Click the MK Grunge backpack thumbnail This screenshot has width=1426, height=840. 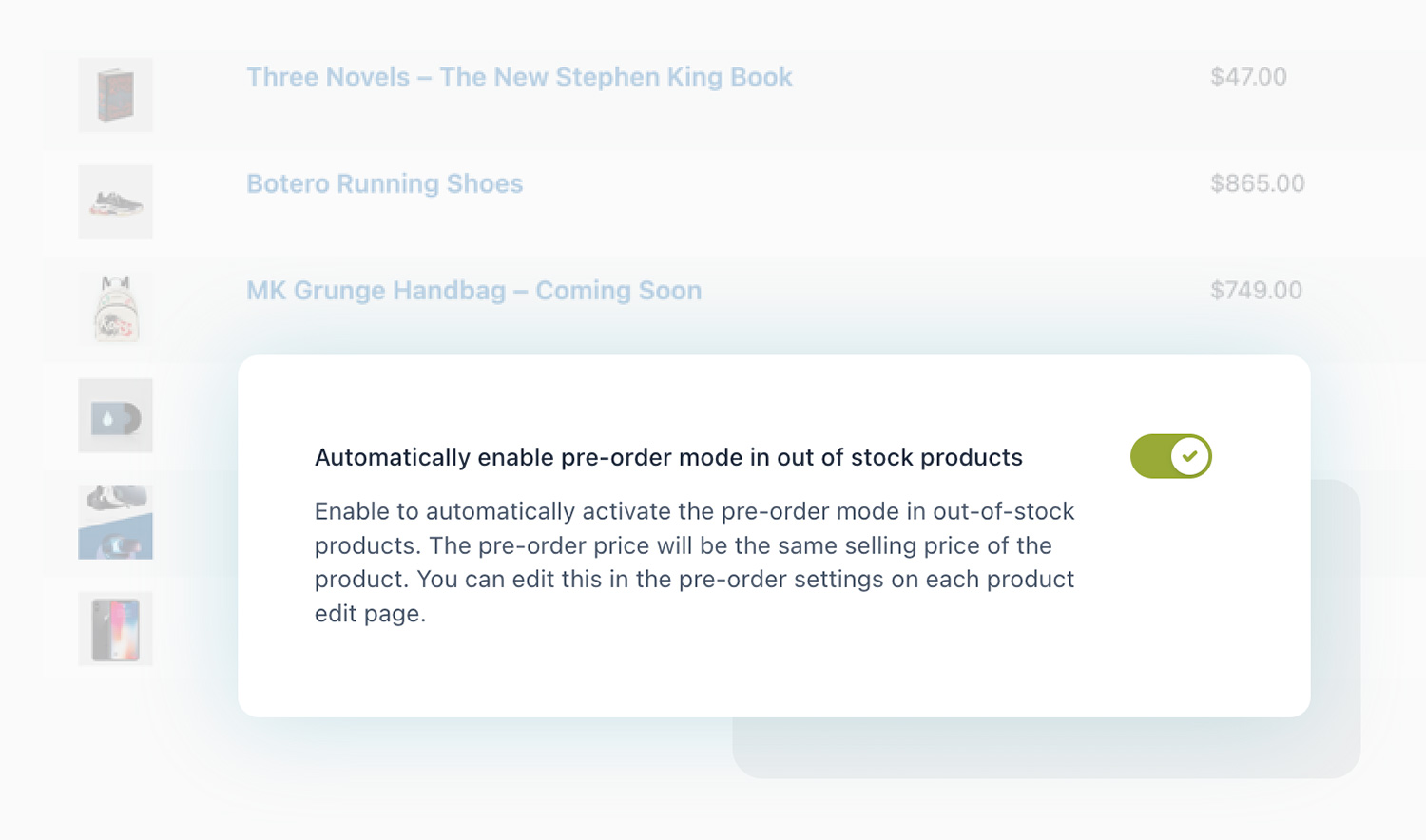[x=114, y=309]
